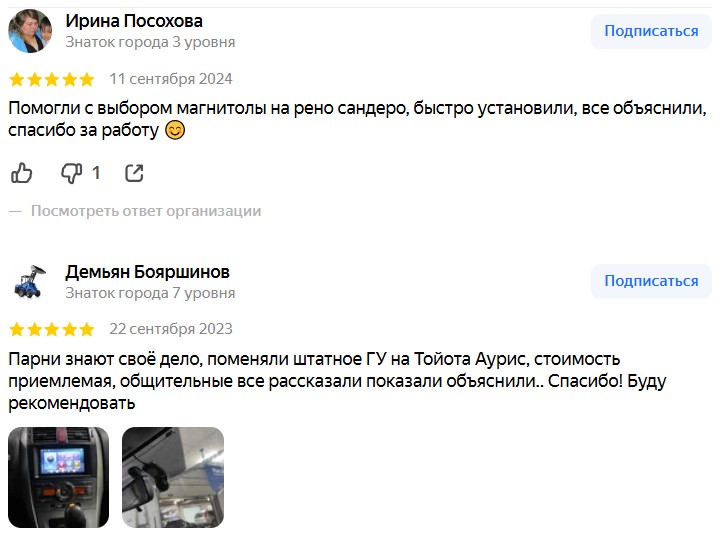The height and width of the screenshot is (556, 728).
Task: Click Знаток города 3 уровня label
Action: [150, 42]
